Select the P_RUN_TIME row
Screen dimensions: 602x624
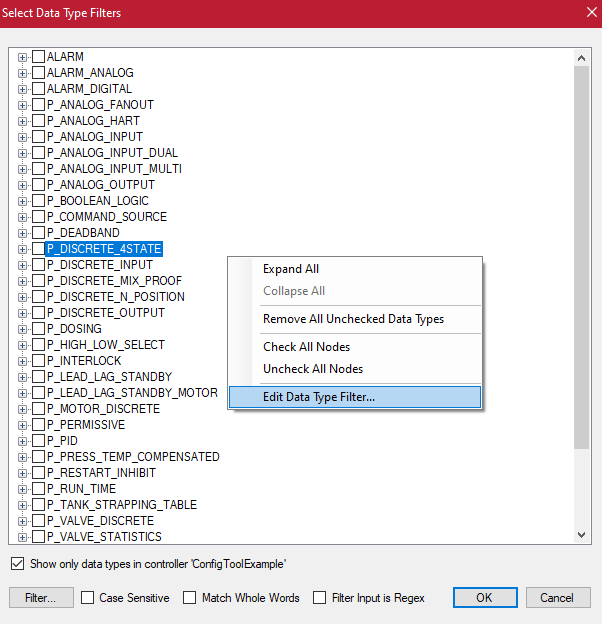point(82,489)
